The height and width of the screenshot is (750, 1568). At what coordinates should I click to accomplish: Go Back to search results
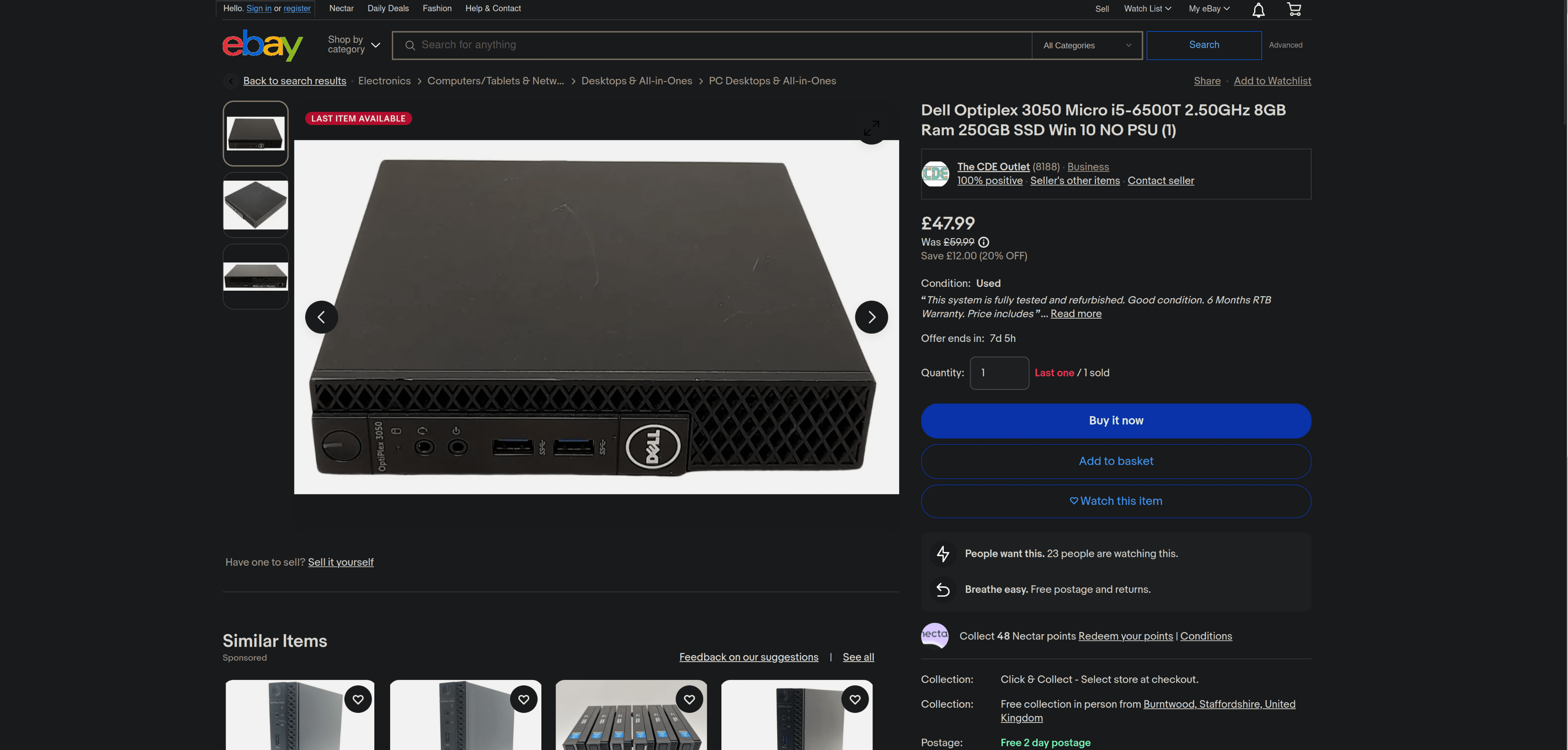point(295,81)
